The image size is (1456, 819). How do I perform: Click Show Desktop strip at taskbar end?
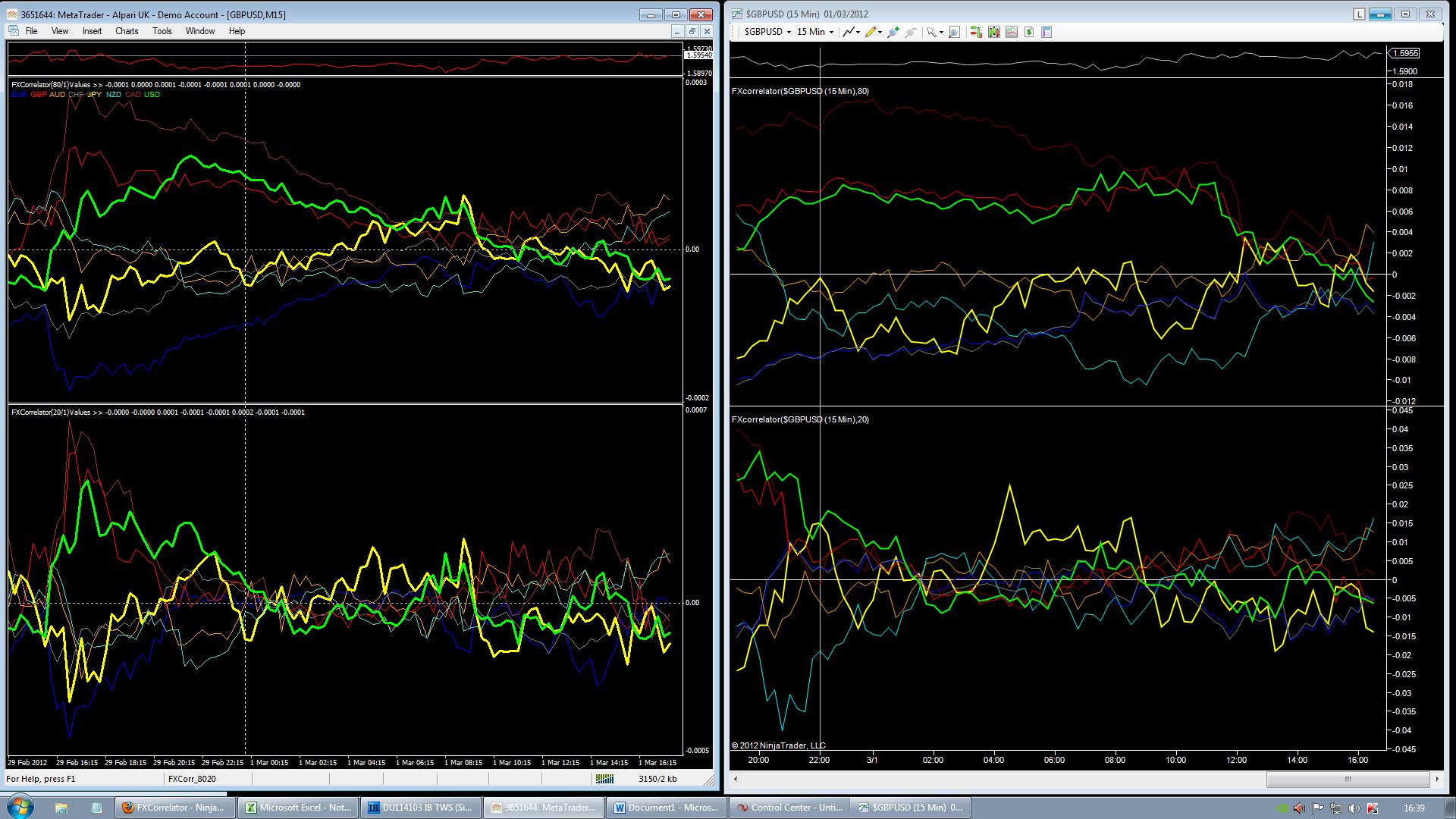tap(1451, 808)
